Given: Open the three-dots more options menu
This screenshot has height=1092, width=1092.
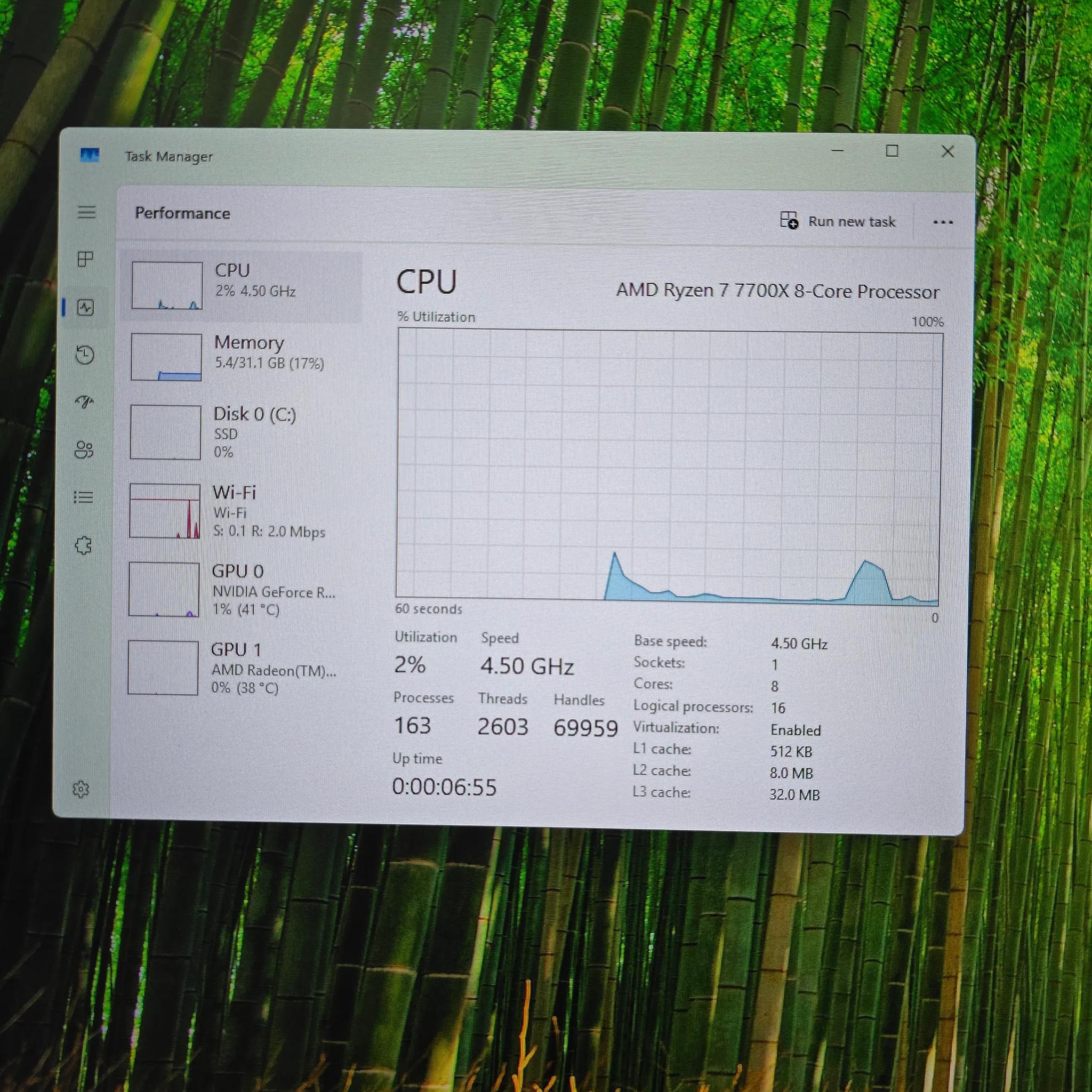Looking at the screenshot, I should coord(943,222).
